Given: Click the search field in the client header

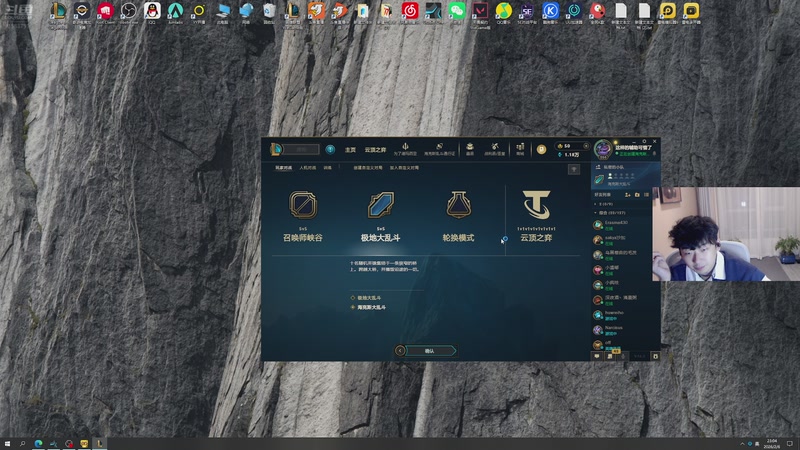Looking at the screenshot, I should click(x=301, y=149).
